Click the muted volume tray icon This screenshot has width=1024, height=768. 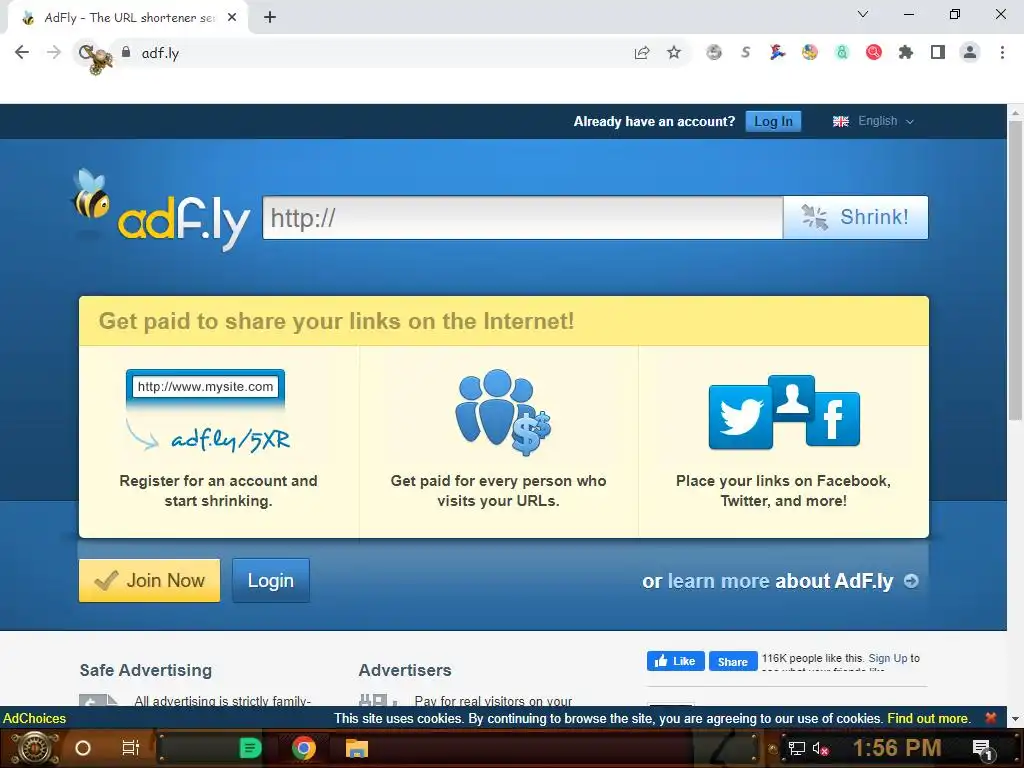(820, 748)
